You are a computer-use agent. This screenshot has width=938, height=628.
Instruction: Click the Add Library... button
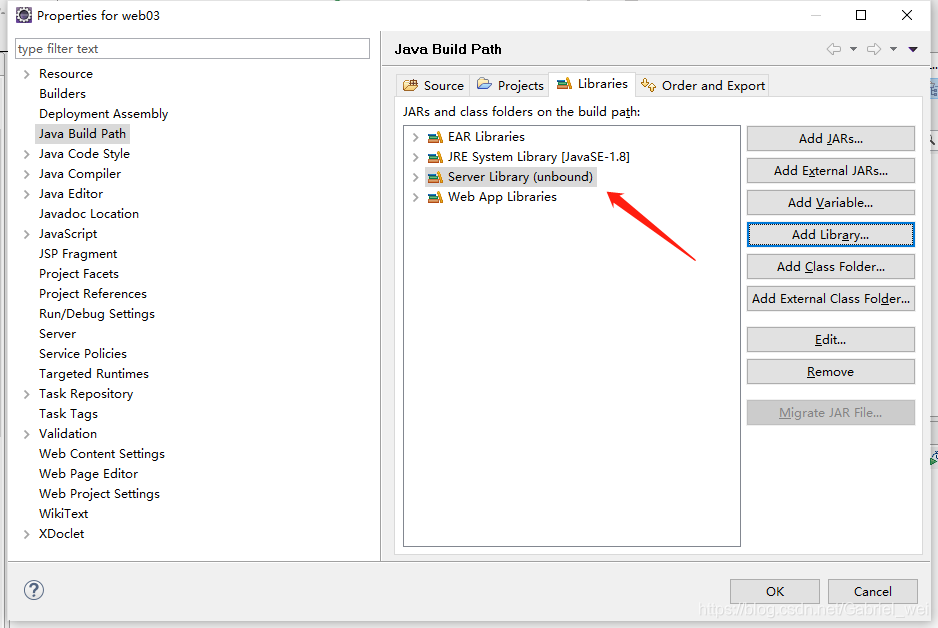click(830, 234)
